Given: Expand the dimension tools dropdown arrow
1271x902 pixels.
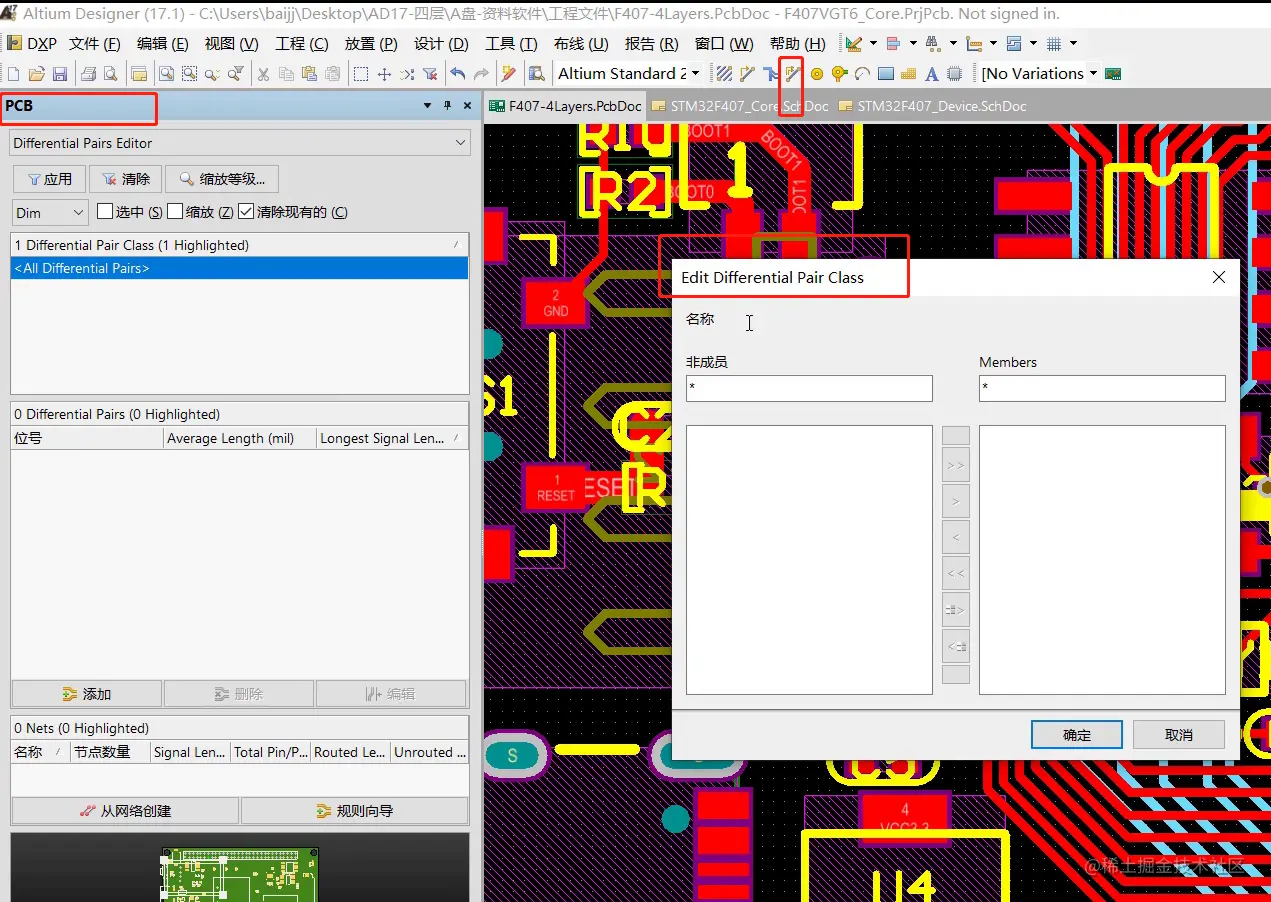Looking at the screenshot, I should 993,44.
